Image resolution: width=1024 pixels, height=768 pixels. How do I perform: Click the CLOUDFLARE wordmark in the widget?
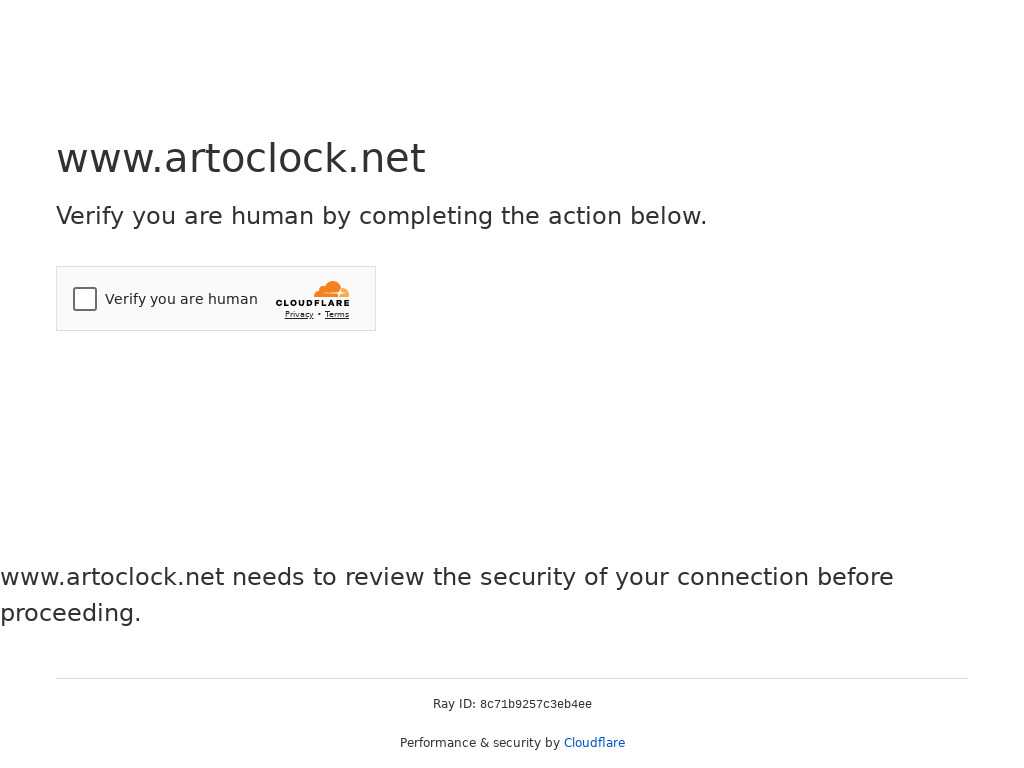(313, 303)
